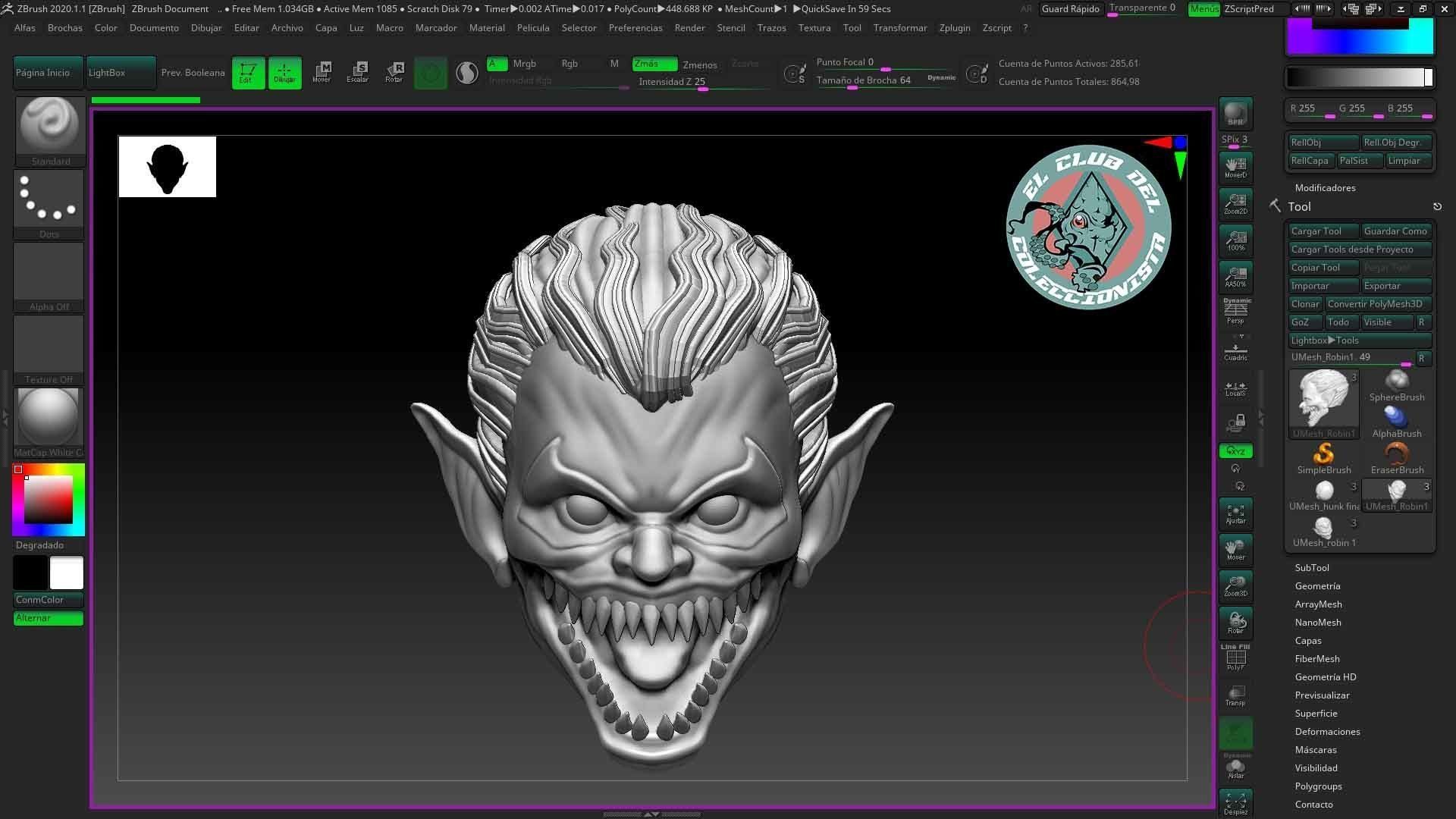Toggle the Alternar color switch
The height and width of the screenshot is (819, 1456).
(48, 618)
